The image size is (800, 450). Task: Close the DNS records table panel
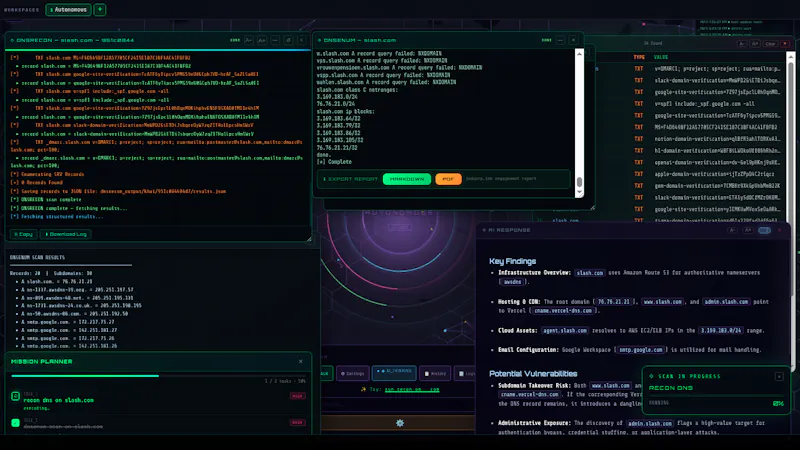(x=785, y=44)
